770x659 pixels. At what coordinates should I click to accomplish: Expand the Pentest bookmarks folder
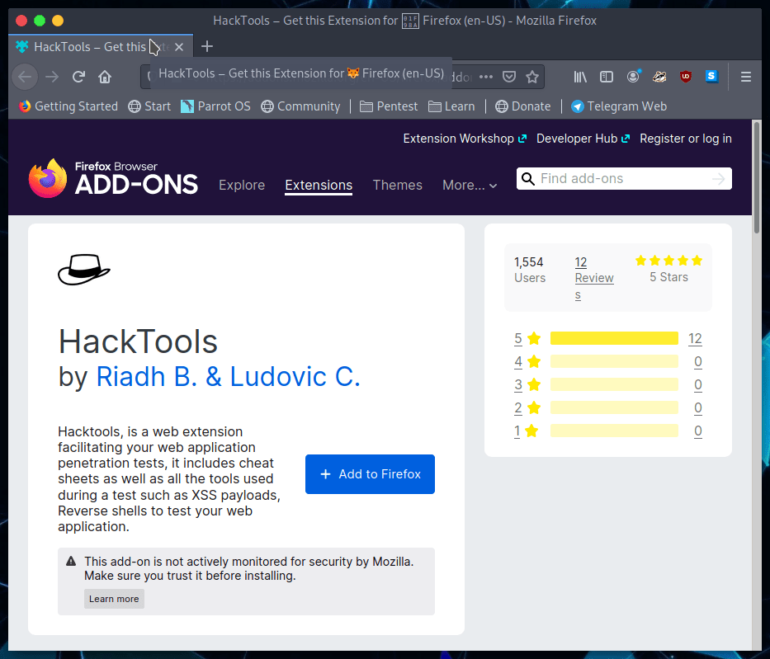click(388, 107)
